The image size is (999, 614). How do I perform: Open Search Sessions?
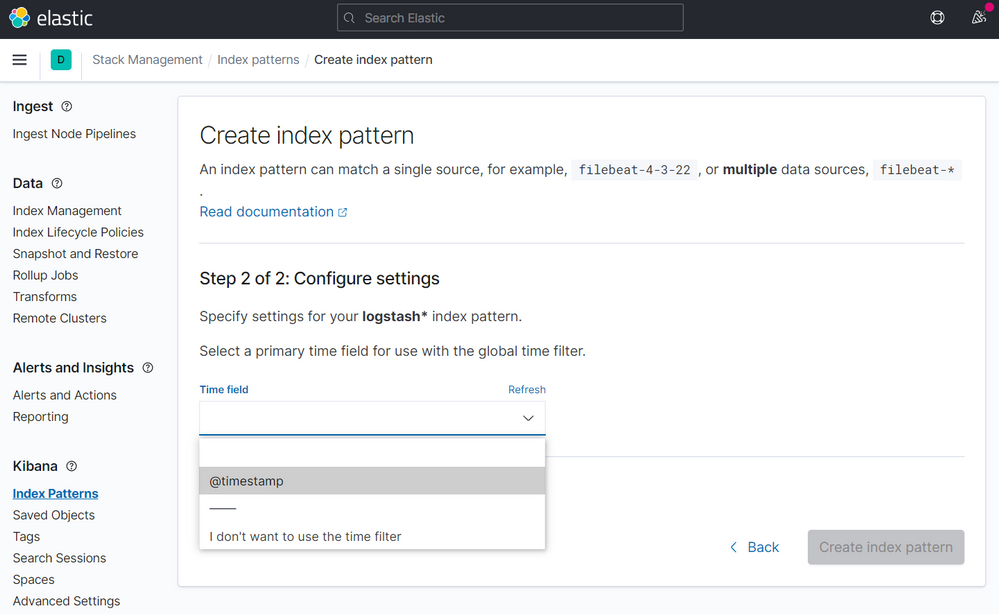[x=59, y=558]
